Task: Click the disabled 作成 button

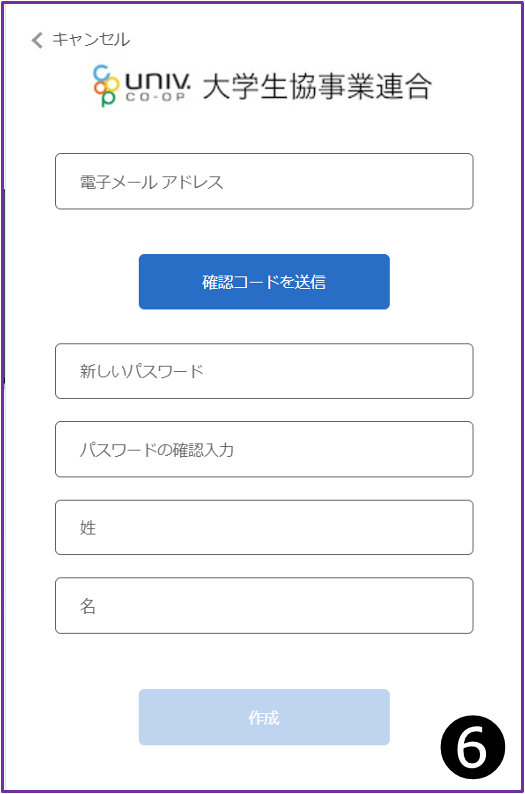Action: coord(264,717)
